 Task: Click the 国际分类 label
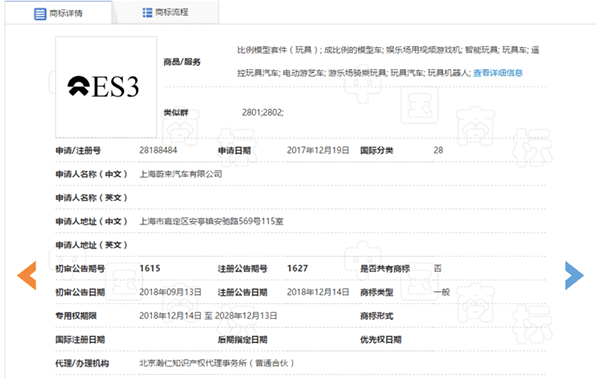(377, 150)
